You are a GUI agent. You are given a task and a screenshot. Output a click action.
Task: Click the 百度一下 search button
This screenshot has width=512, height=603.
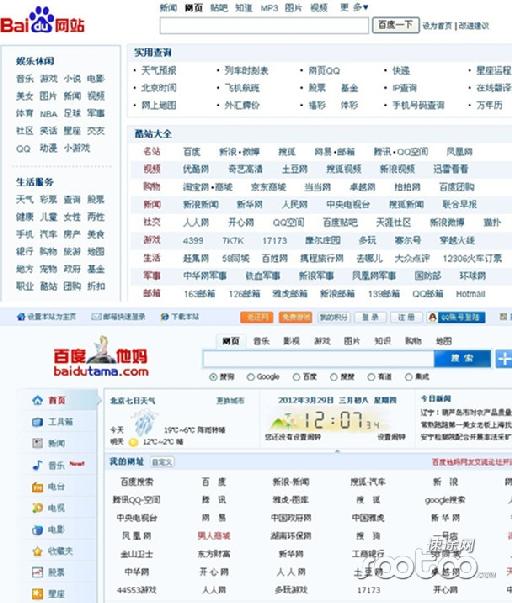(x=395, y=25)
